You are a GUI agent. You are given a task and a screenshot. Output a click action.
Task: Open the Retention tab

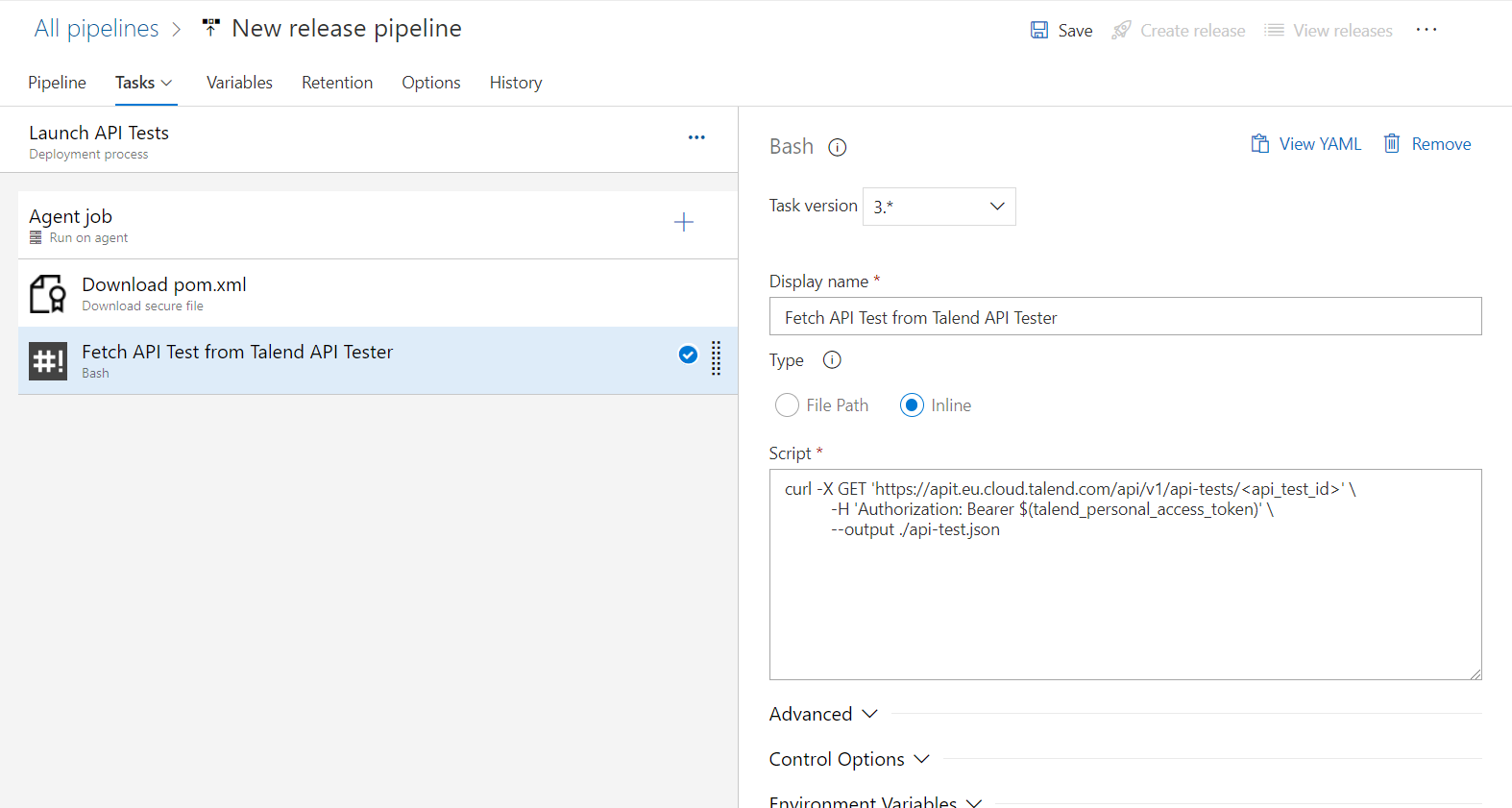(337, 83)
